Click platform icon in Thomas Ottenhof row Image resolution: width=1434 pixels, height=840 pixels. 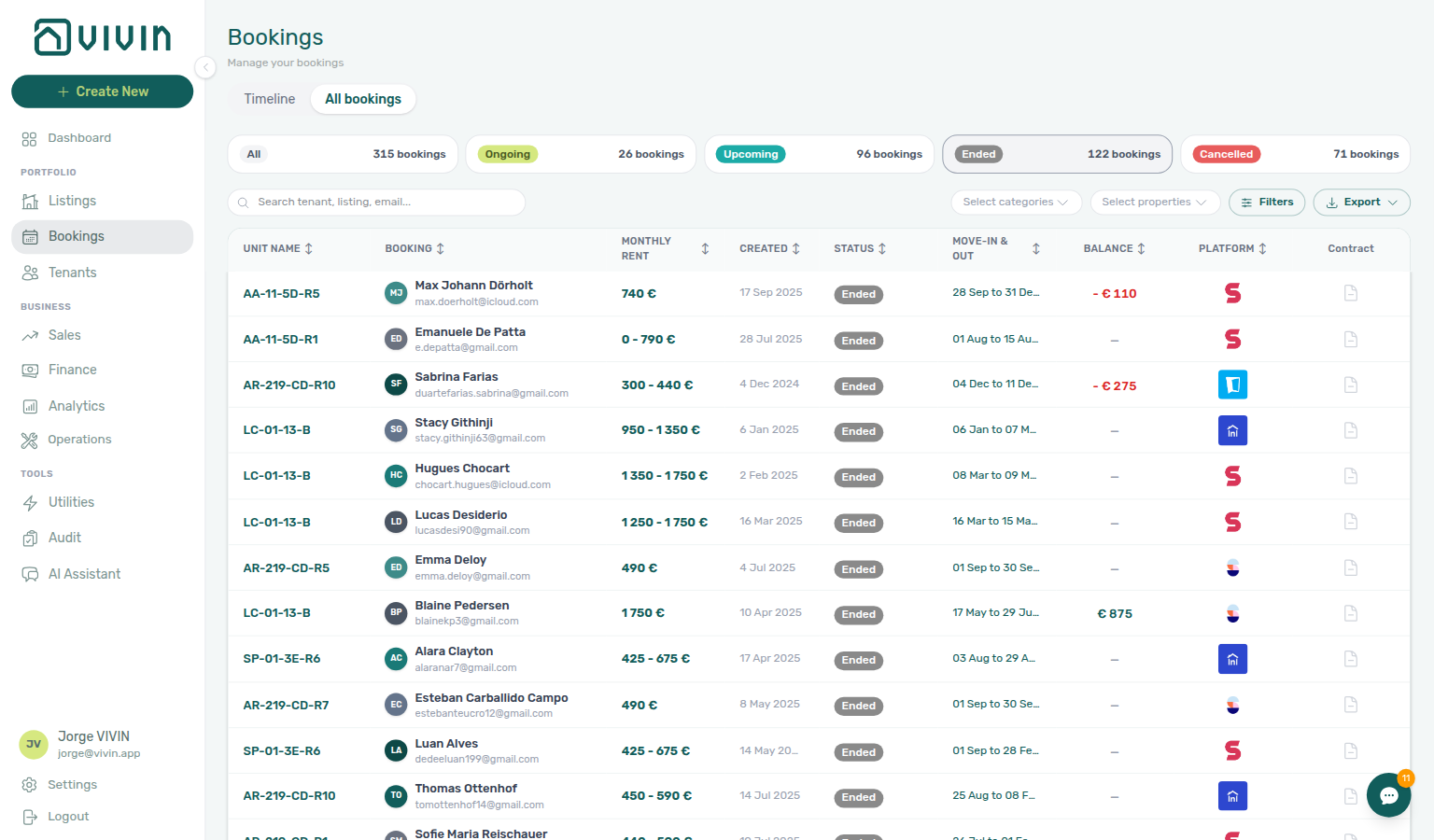click(1232, 796)
